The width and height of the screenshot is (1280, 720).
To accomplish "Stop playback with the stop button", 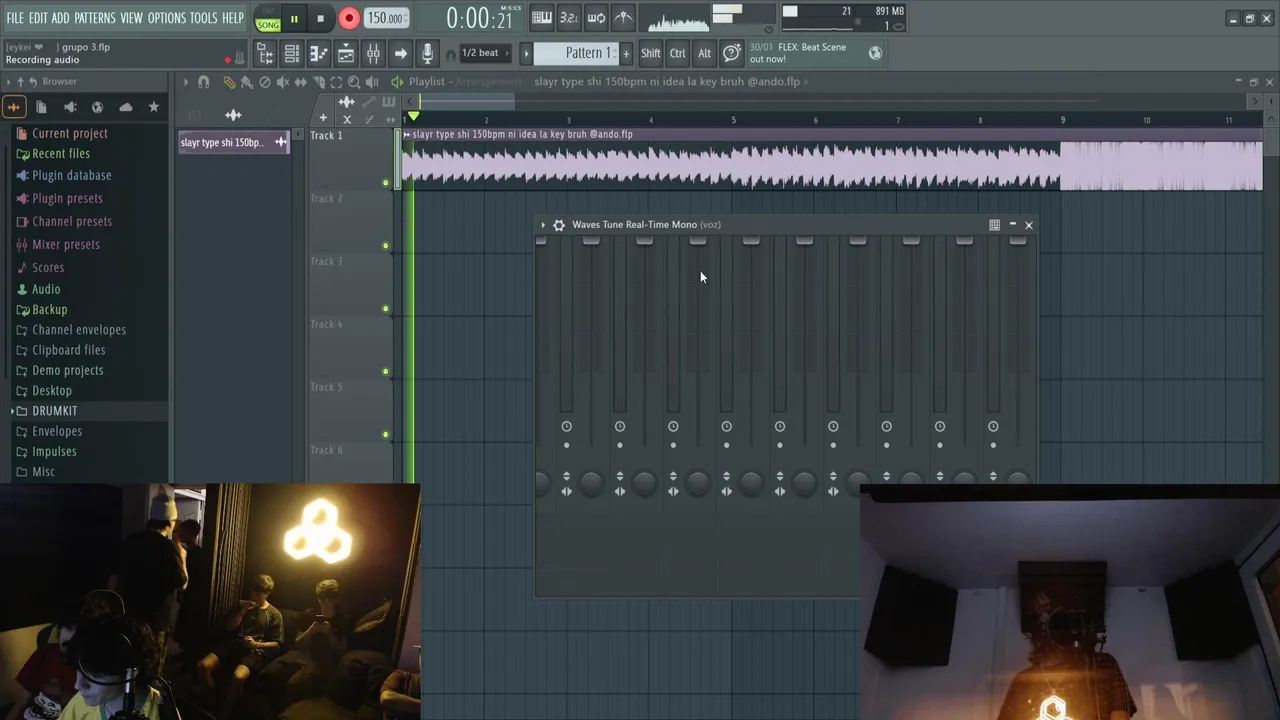I will pos(320,18).
